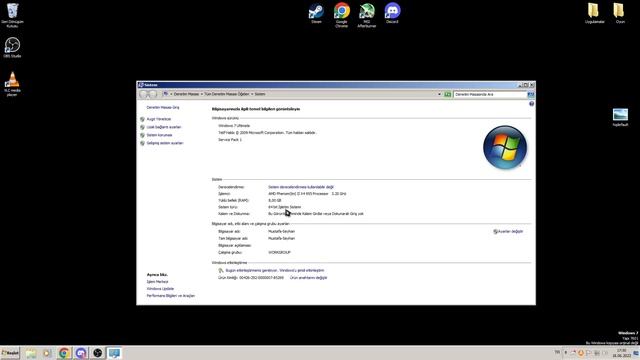
Task: Click the AMD Phenom processor text
Action: coord(307,193)
